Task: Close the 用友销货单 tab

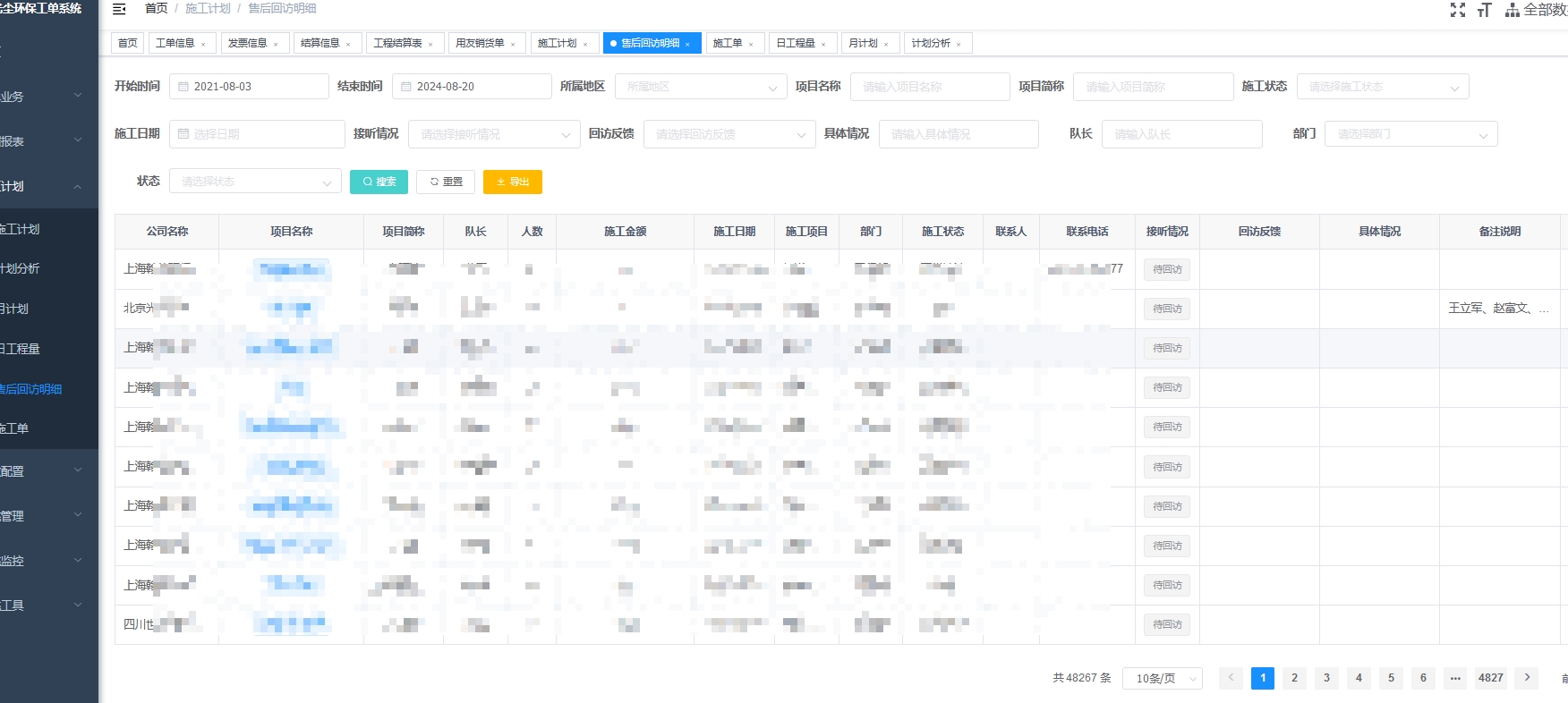Action: click(x=513, y=44)
